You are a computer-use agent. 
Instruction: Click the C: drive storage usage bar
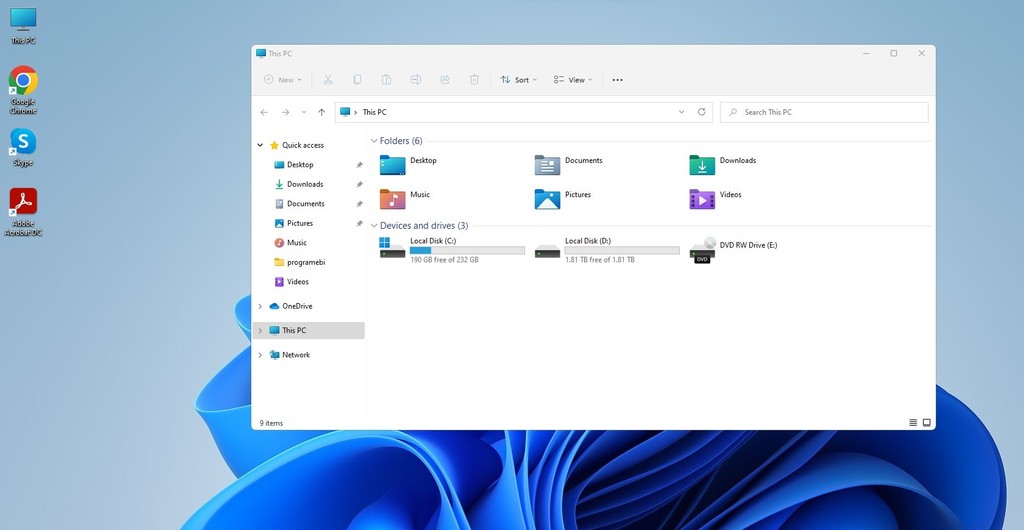tap(467, 251)
